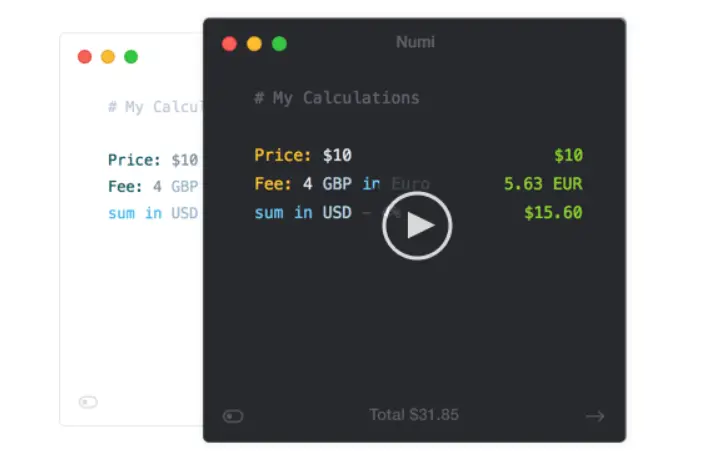Click the 'Price: $10' line in dark window
Image resolution: width=710 pixels, height=476 pixels.
click(303, 155)
